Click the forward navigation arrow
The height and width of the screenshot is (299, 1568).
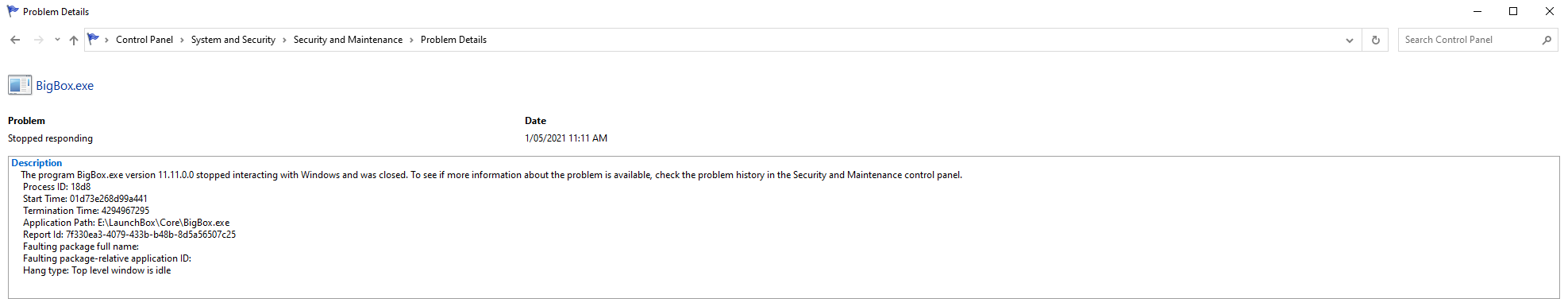38,40
